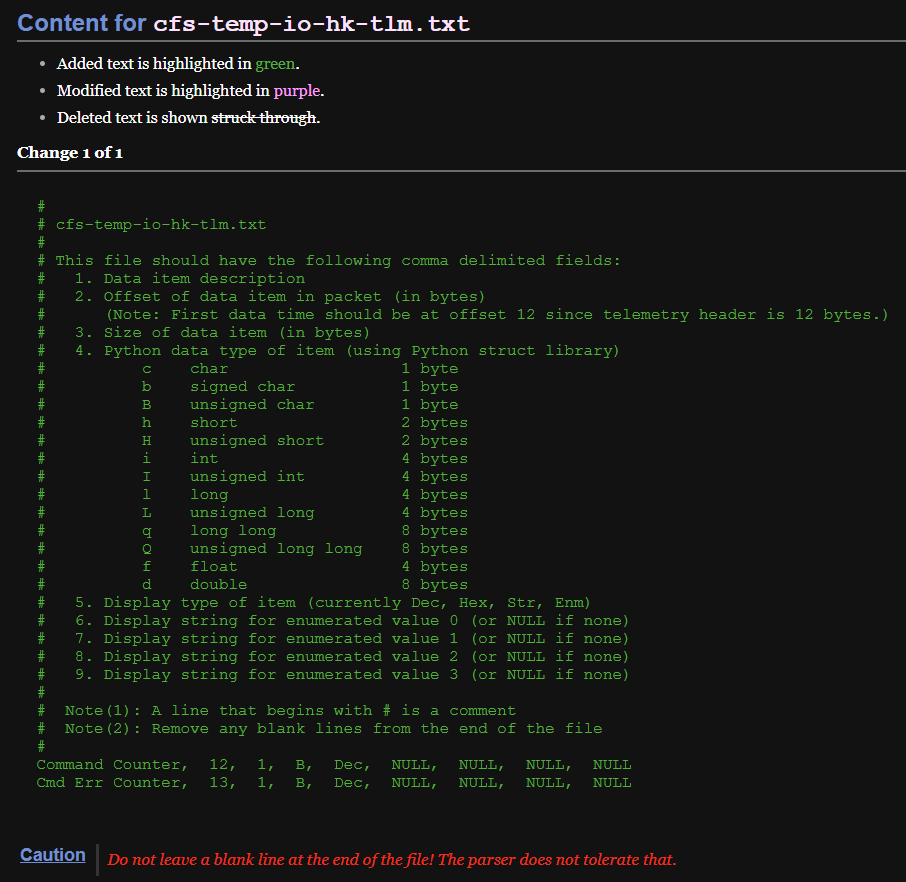The image size is (906, 882).
Task: Click the Size of data item line
Action: click(x=222, y=333)
